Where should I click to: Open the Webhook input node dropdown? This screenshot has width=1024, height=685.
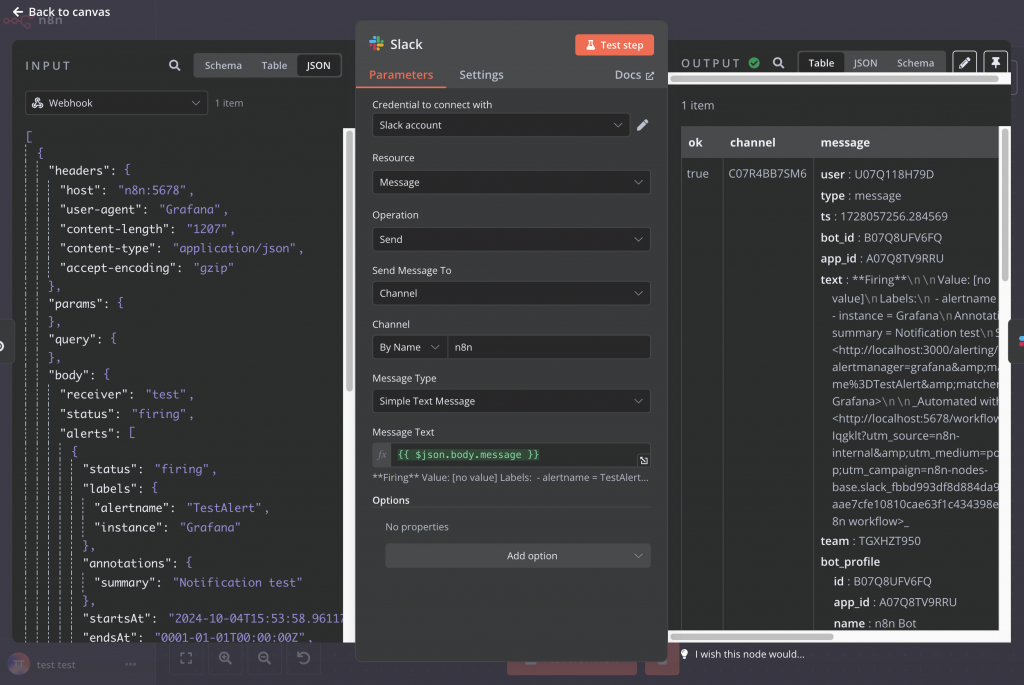(116, 103)
